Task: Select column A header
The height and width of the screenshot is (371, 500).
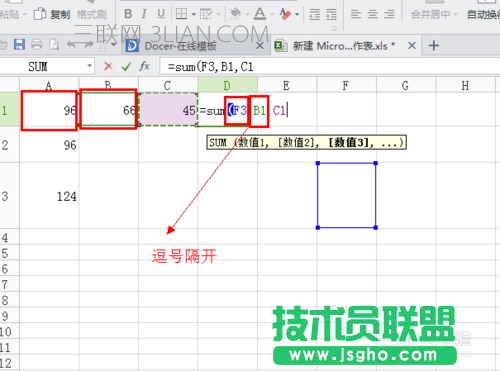Action: 49,86
